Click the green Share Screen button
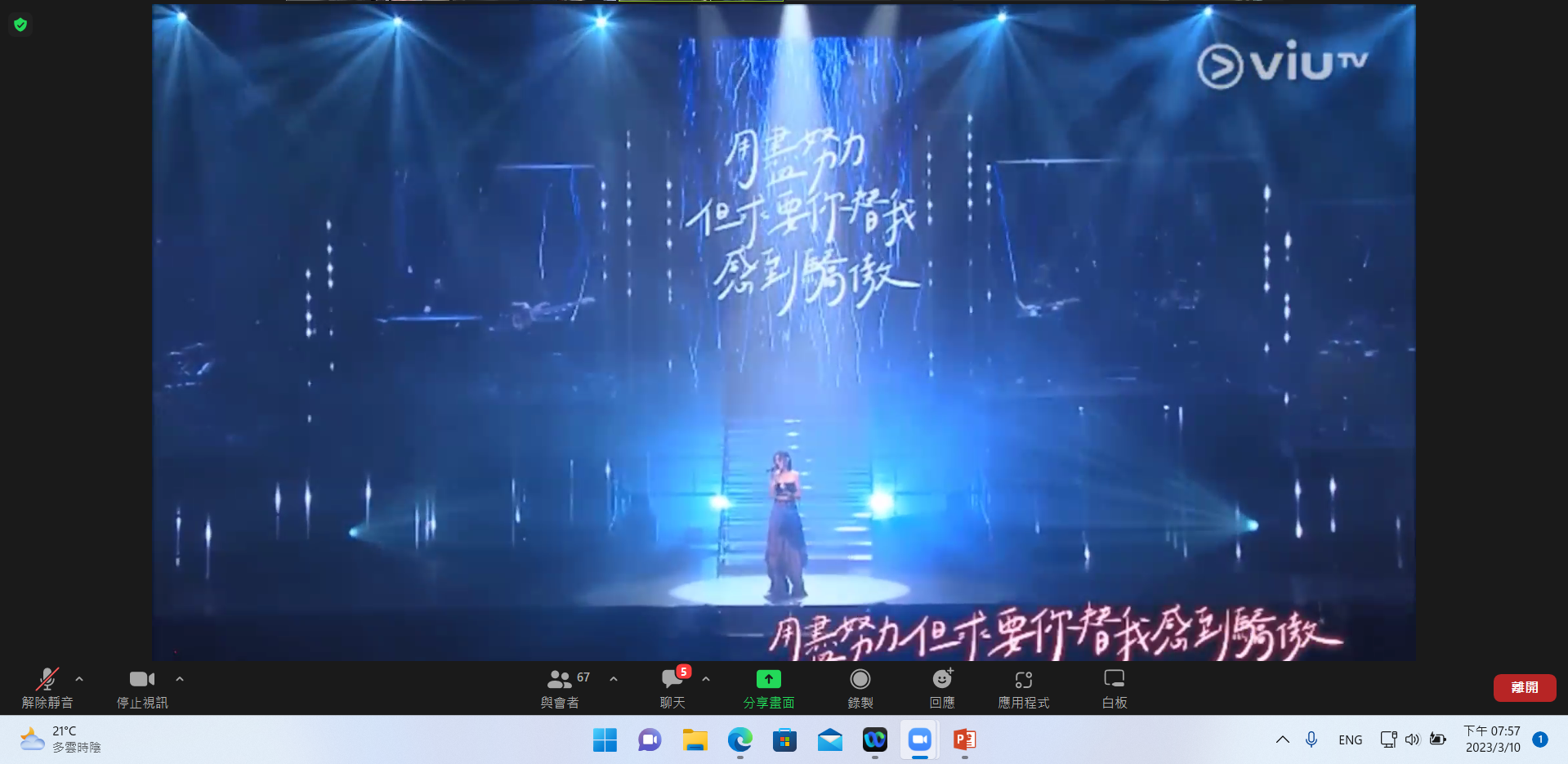Viewport: 1568px width, 764px height. (768, 687)
